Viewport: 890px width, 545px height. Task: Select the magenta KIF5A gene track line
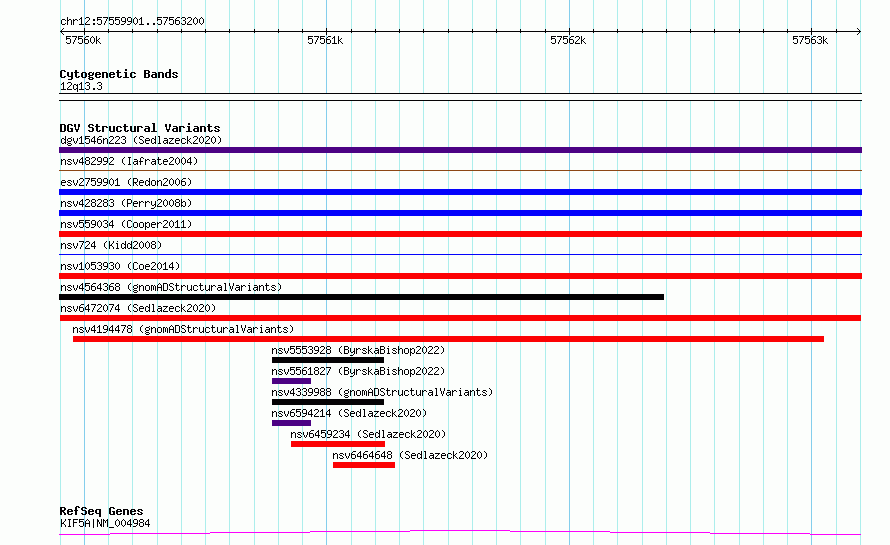tap(460, 533)
